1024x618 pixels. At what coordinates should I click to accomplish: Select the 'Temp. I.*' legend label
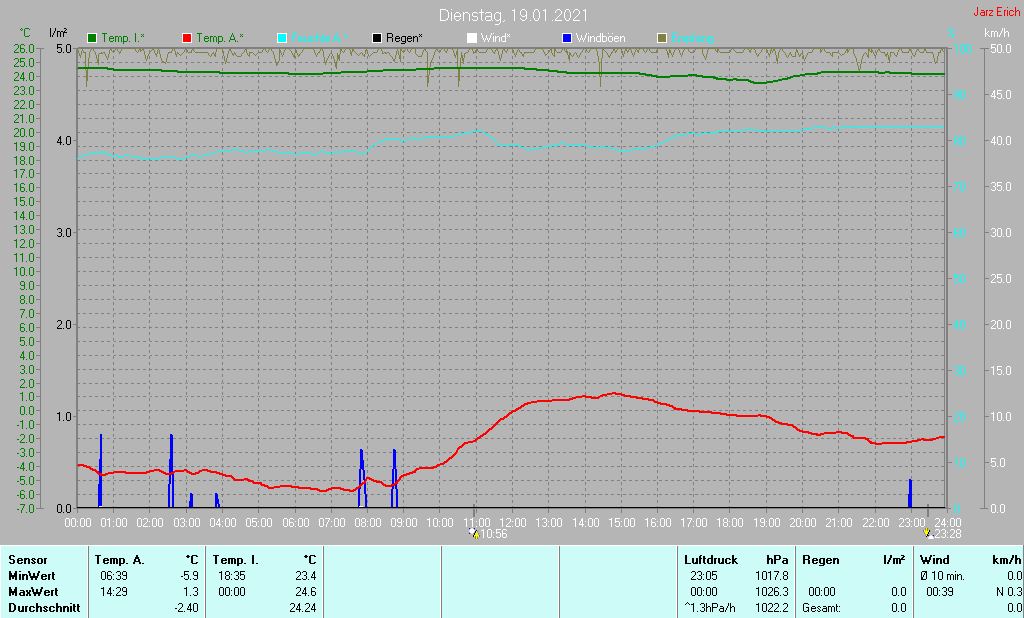pyautogui.click(x=123, y=39)
